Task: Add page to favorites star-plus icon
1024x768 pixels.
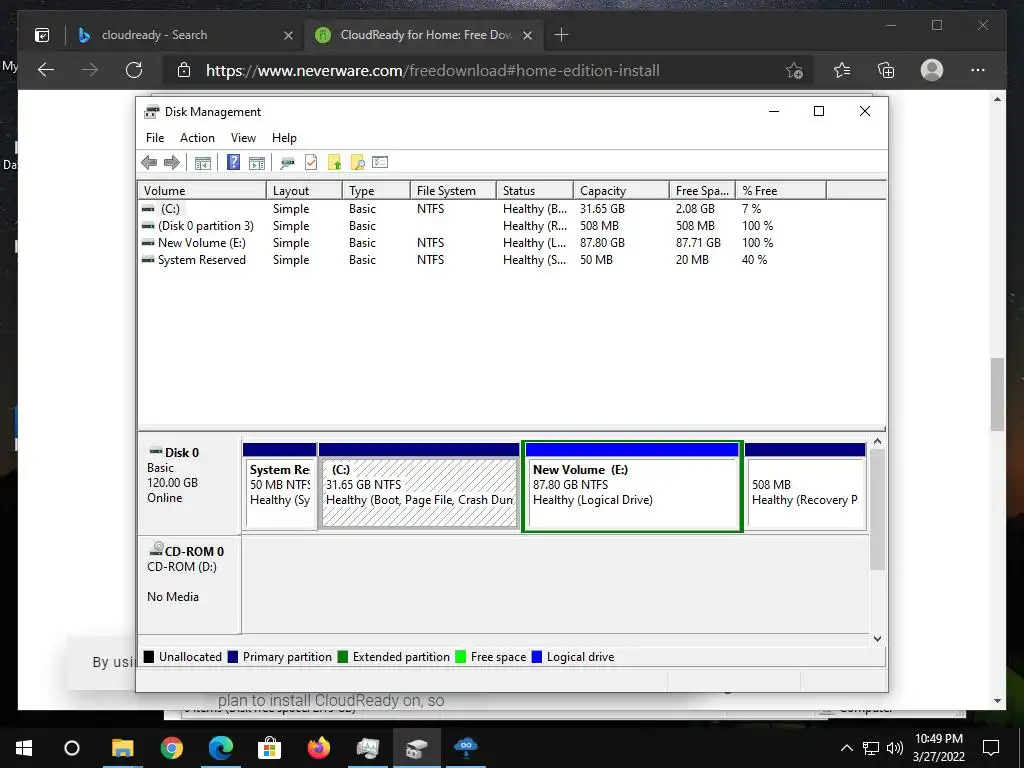Action: (x=794, y=70)
